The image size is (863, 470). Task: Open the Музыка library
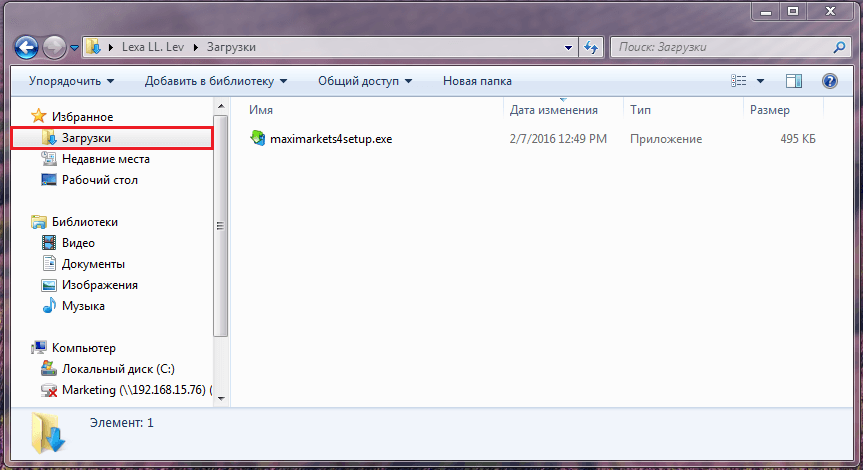pyautogui.click(x=83, y=306)
